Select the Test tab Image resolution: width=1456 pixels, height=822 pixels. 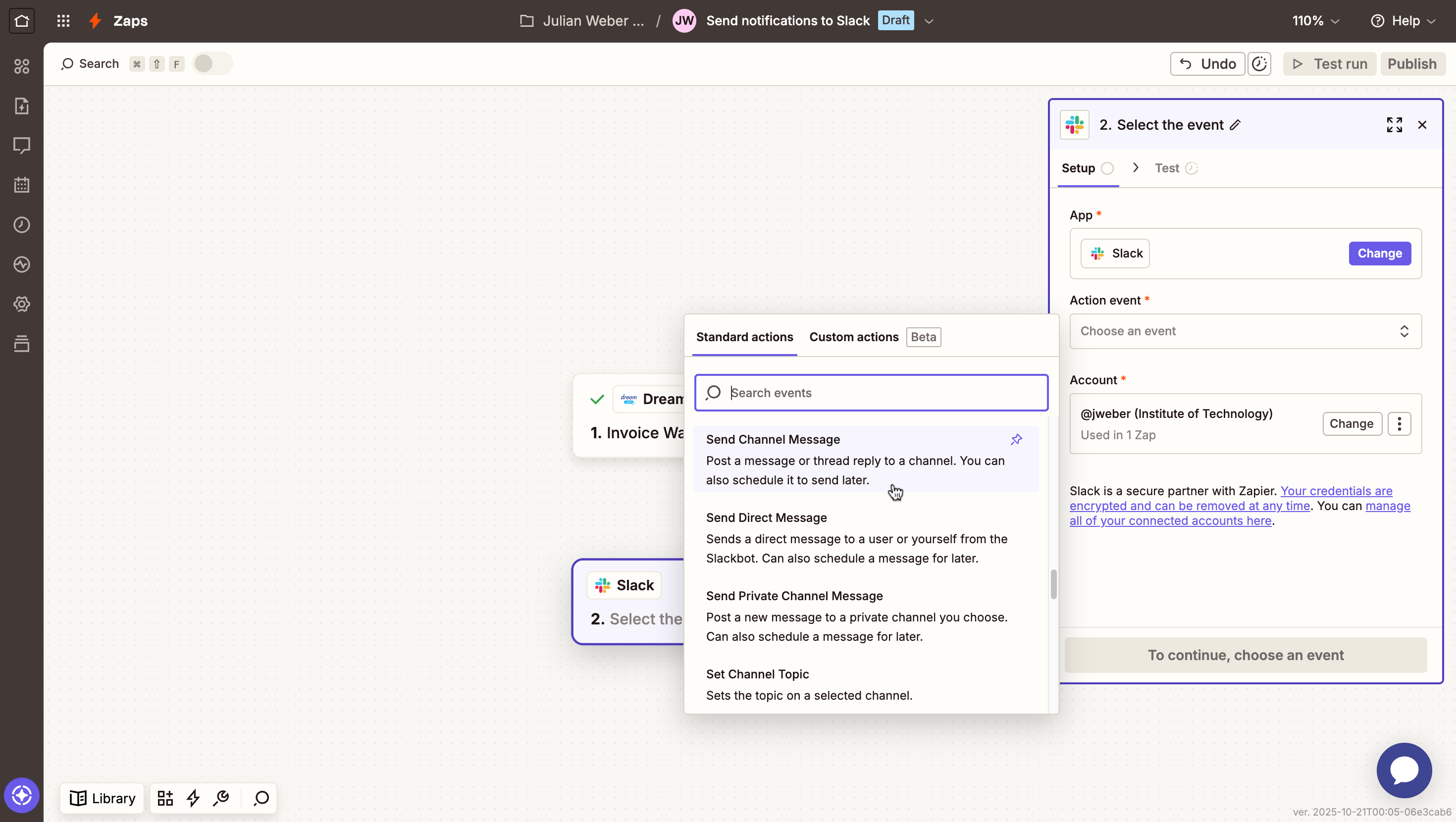(1176, 168)
